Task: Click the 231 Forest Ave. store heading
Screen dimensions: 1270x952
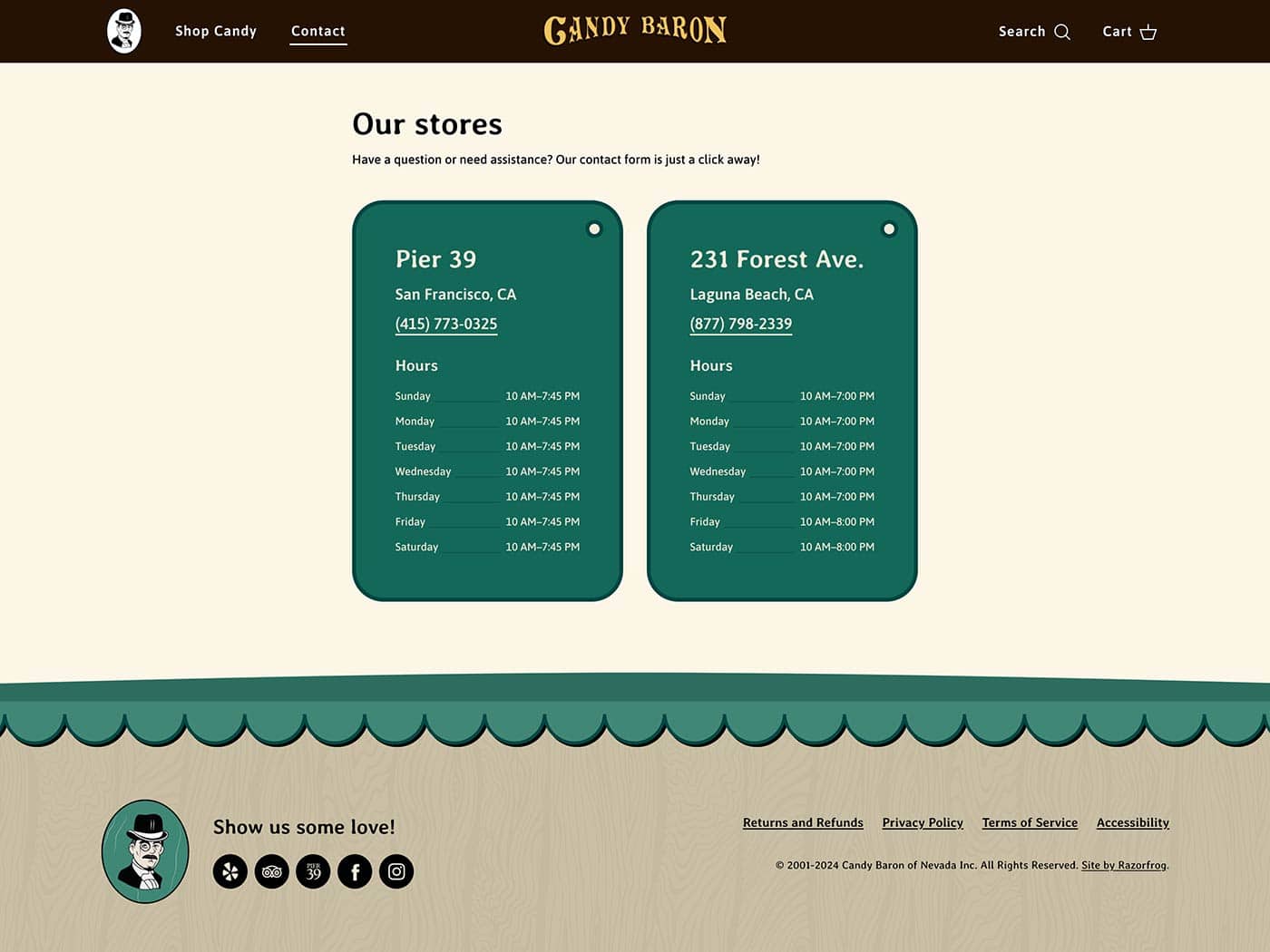Action: coord(777,259)
